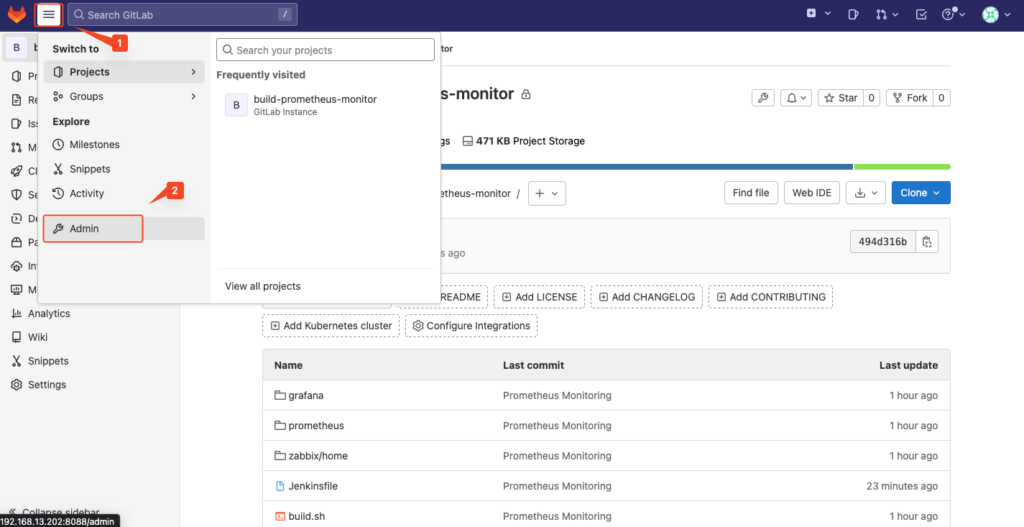Open the notification bell dropdown
The height and width of the screenshot is (527, 1024).
pos(795,98)
